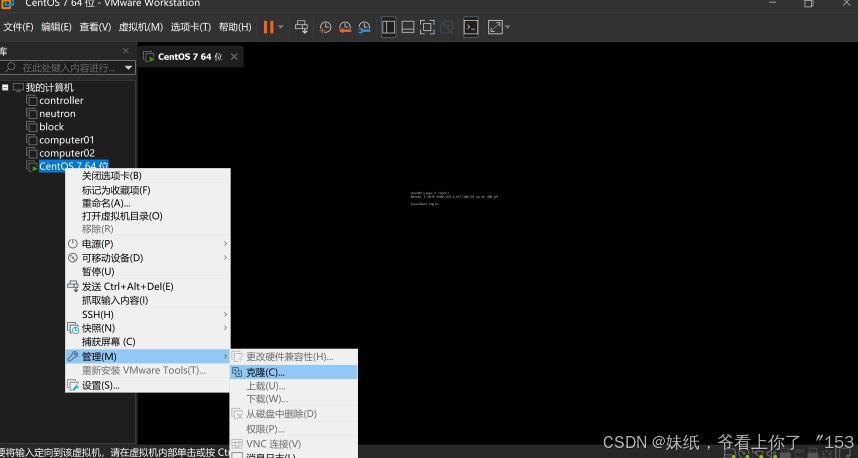Click the Take Snapshot clock icon
This screenshot has width=858, height=458.
pos(326,27)
